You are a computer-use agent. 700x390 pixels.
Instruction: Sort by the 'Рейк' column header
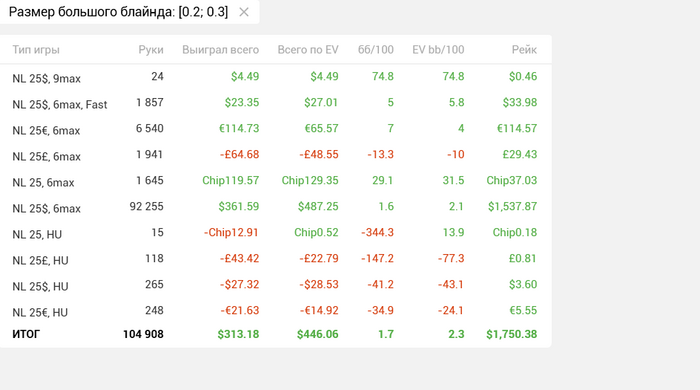tap(524, 50)
